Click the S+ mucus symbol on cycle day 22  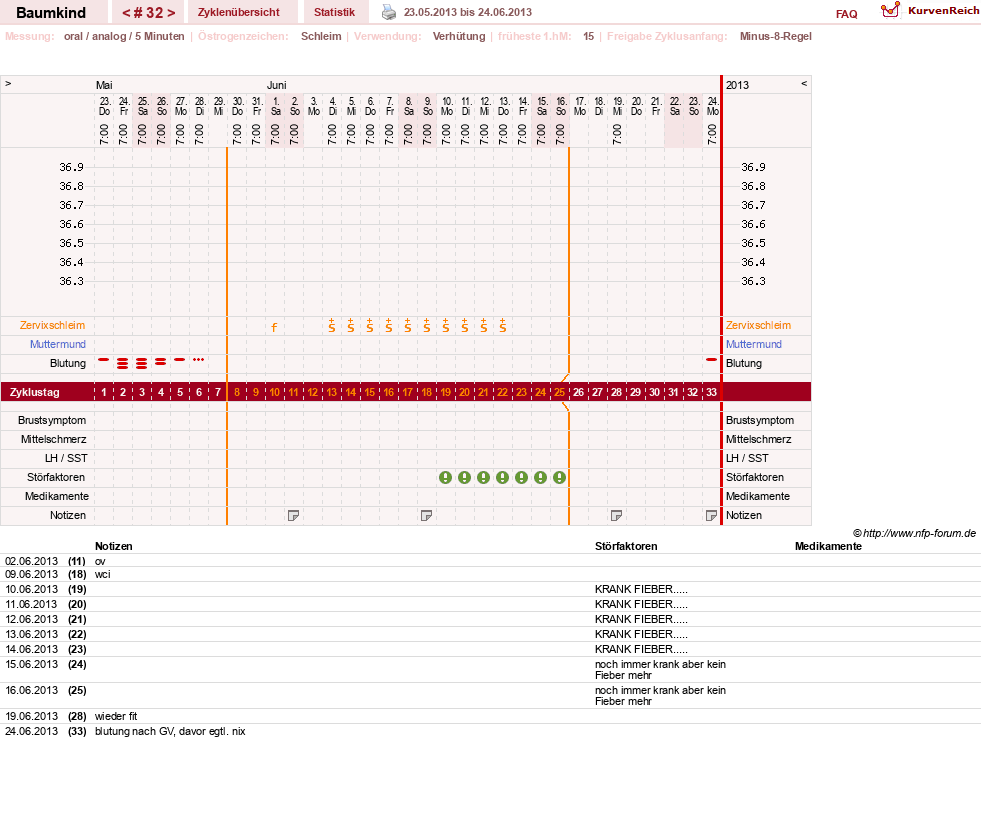tap(502, 325)
